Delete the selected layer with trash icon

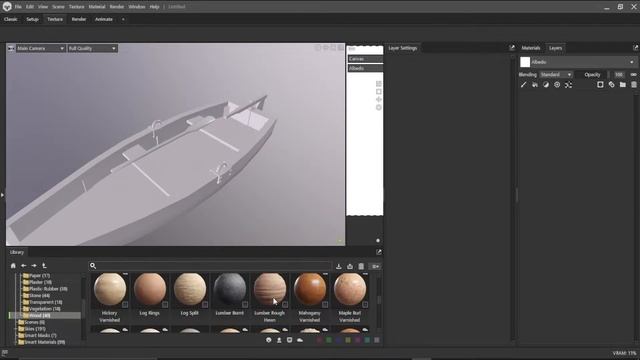pyautogui.click(x=634, y=84)
